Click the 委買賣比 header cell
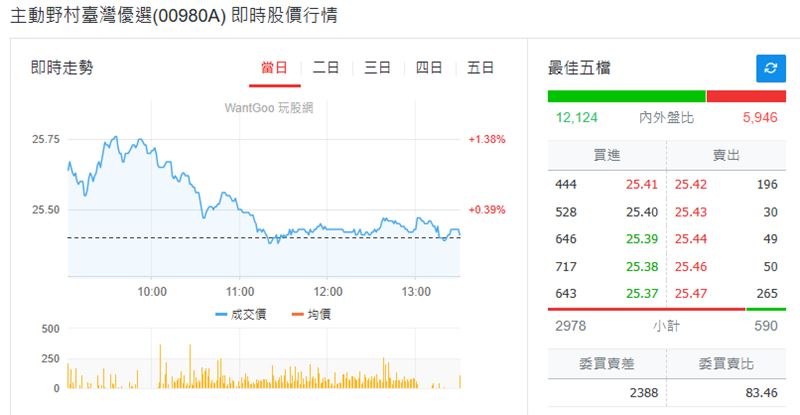 726,363
